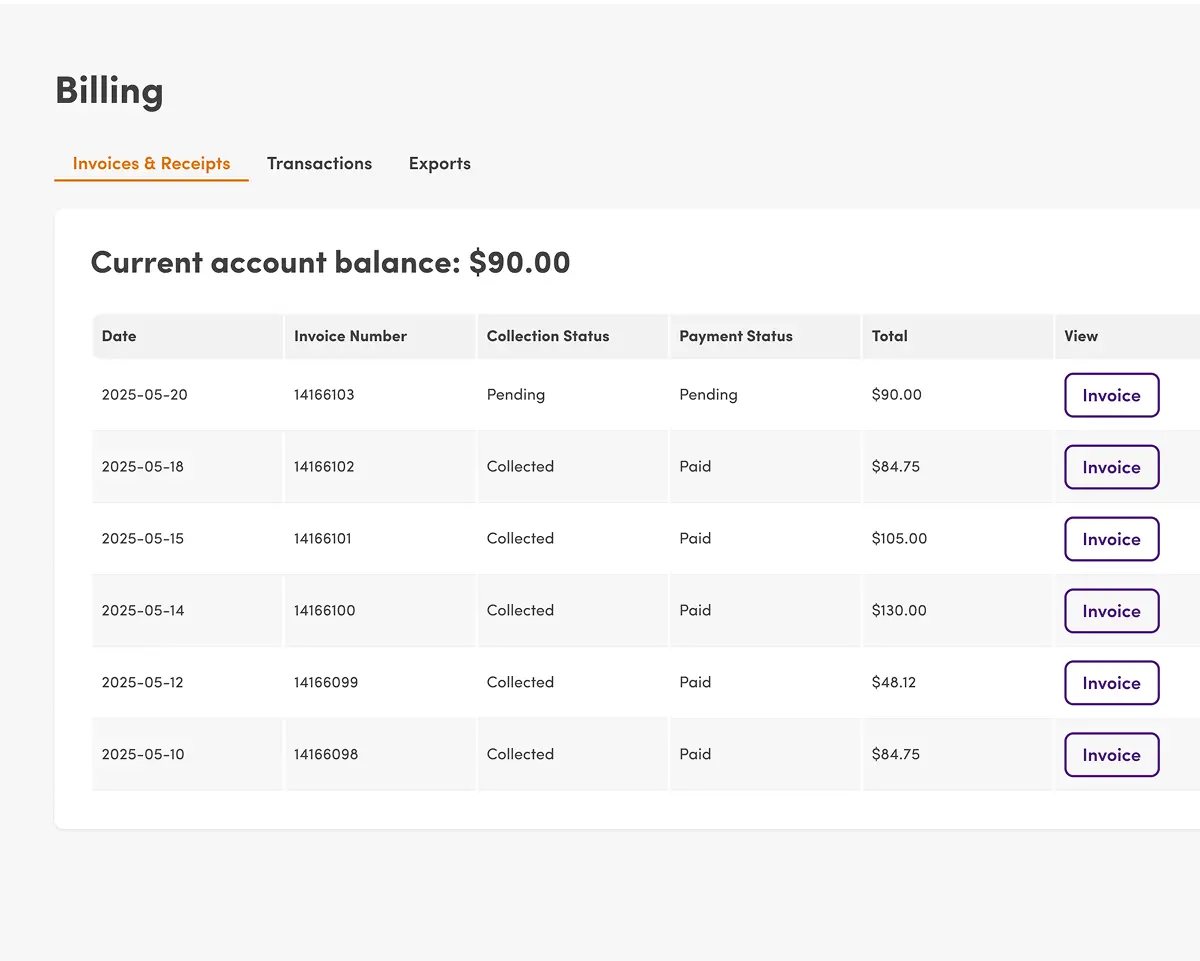Select the Collection Status column header
Image resolution: width=1200 pixels, height=961 pixels.
(x=547, y=336)
